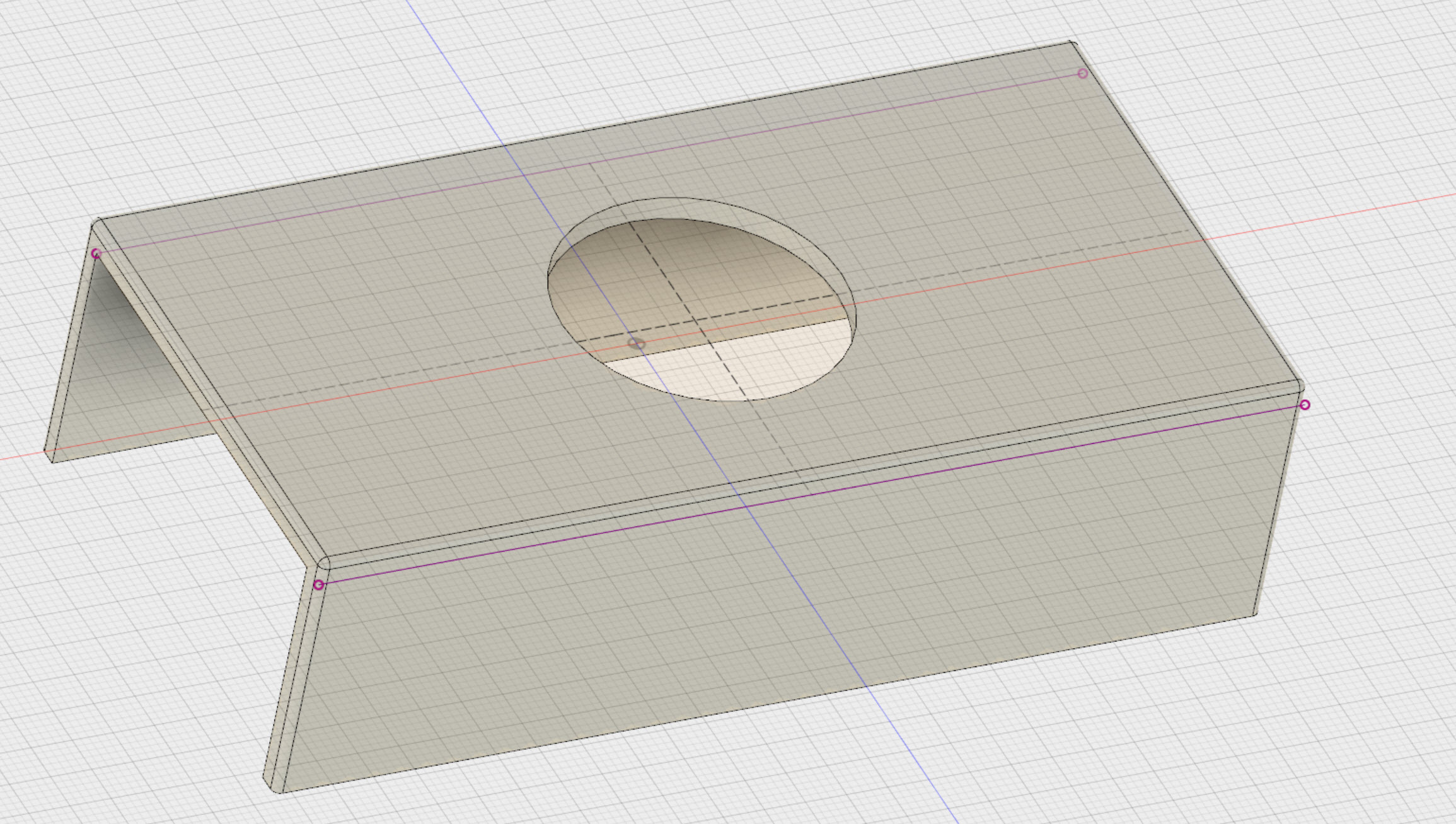Select the magenta sketch point at back-left top corner
This screenshot has width=1456, height=824.
tap(96, 254)
